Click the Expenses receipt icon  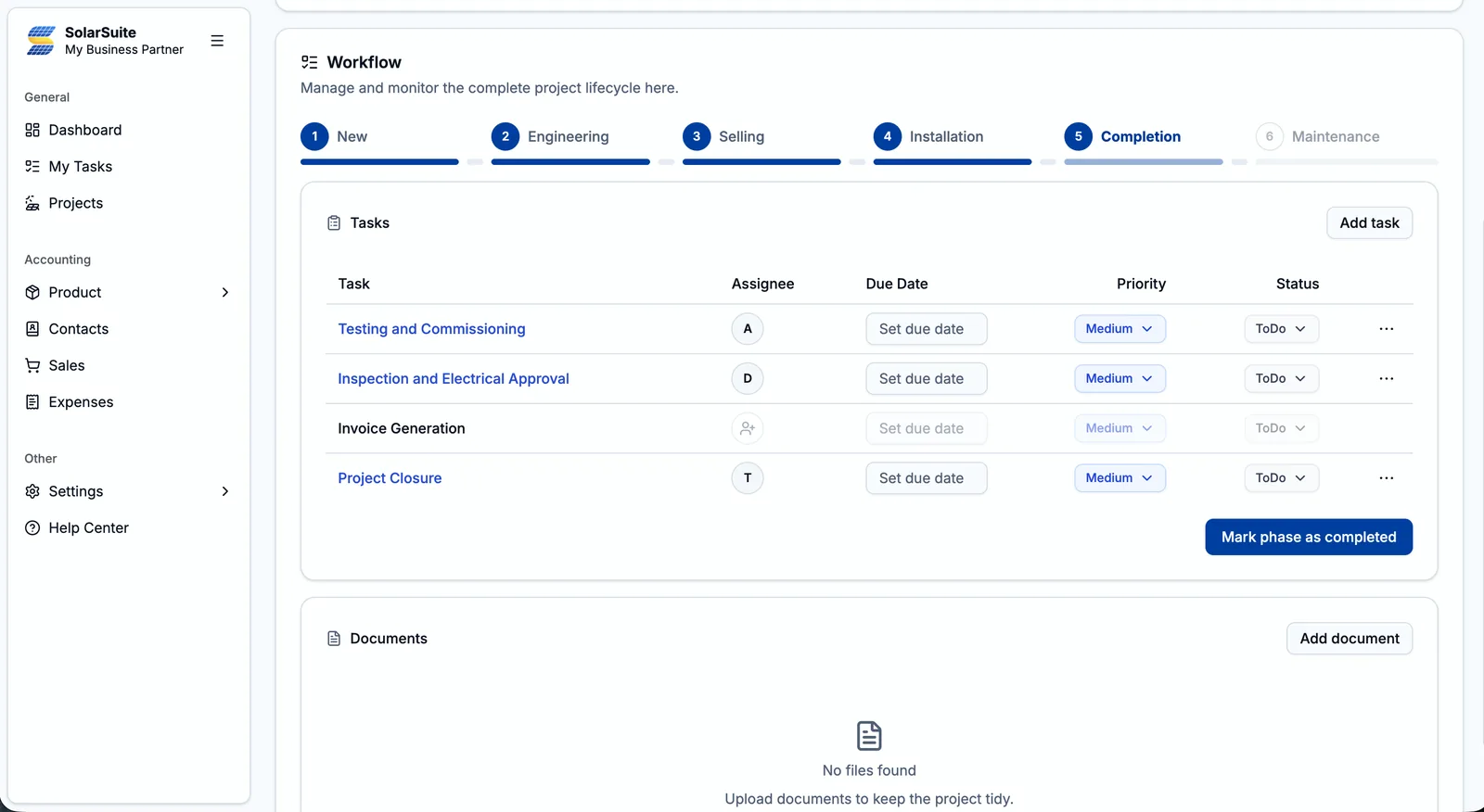[32, 402]
